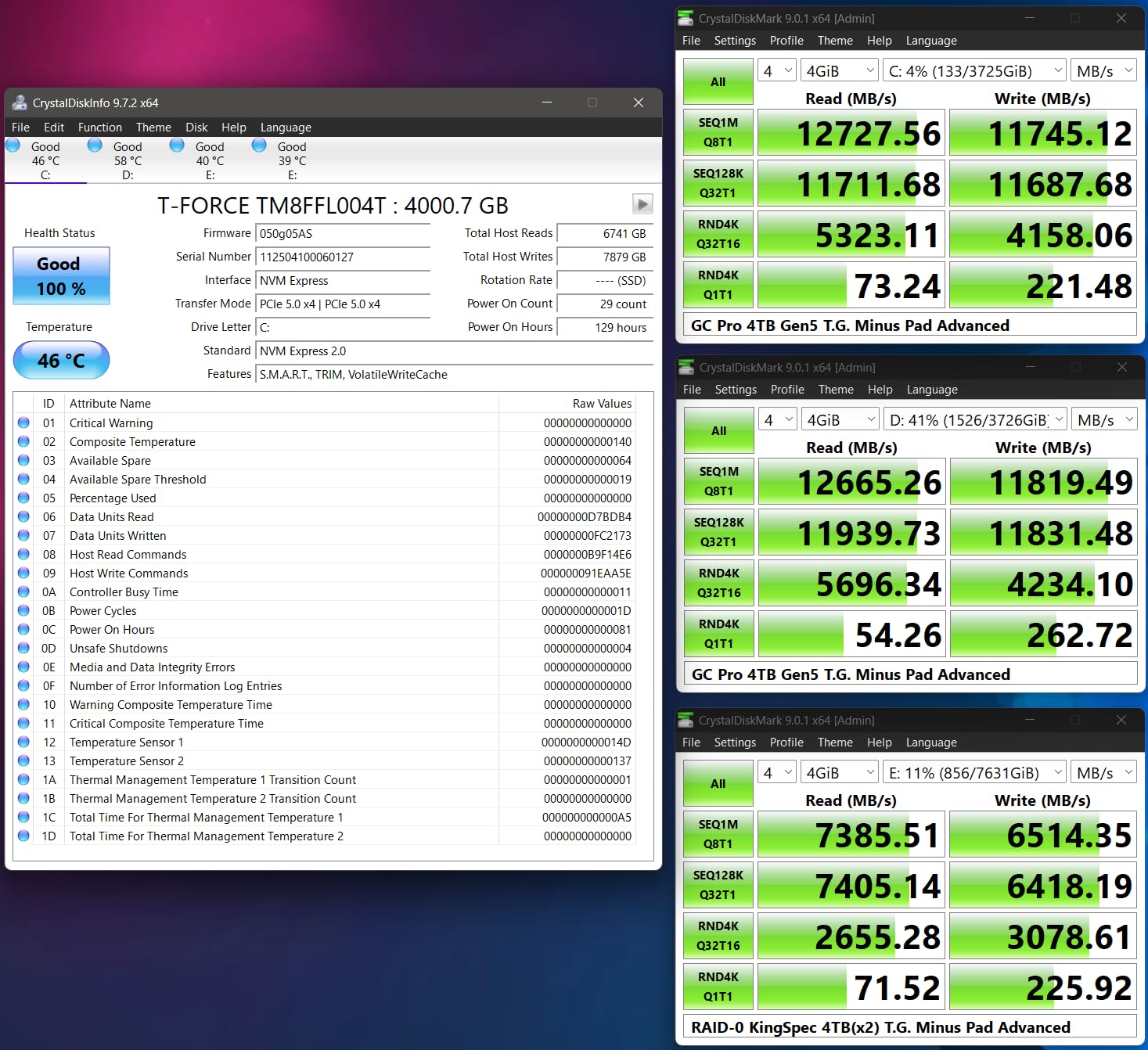Image resolution: width=1148 pixels, height=1050 pixels.
Task: Open the Function menu in CrystalDiskInfo
Action: (x=99, y=128)
